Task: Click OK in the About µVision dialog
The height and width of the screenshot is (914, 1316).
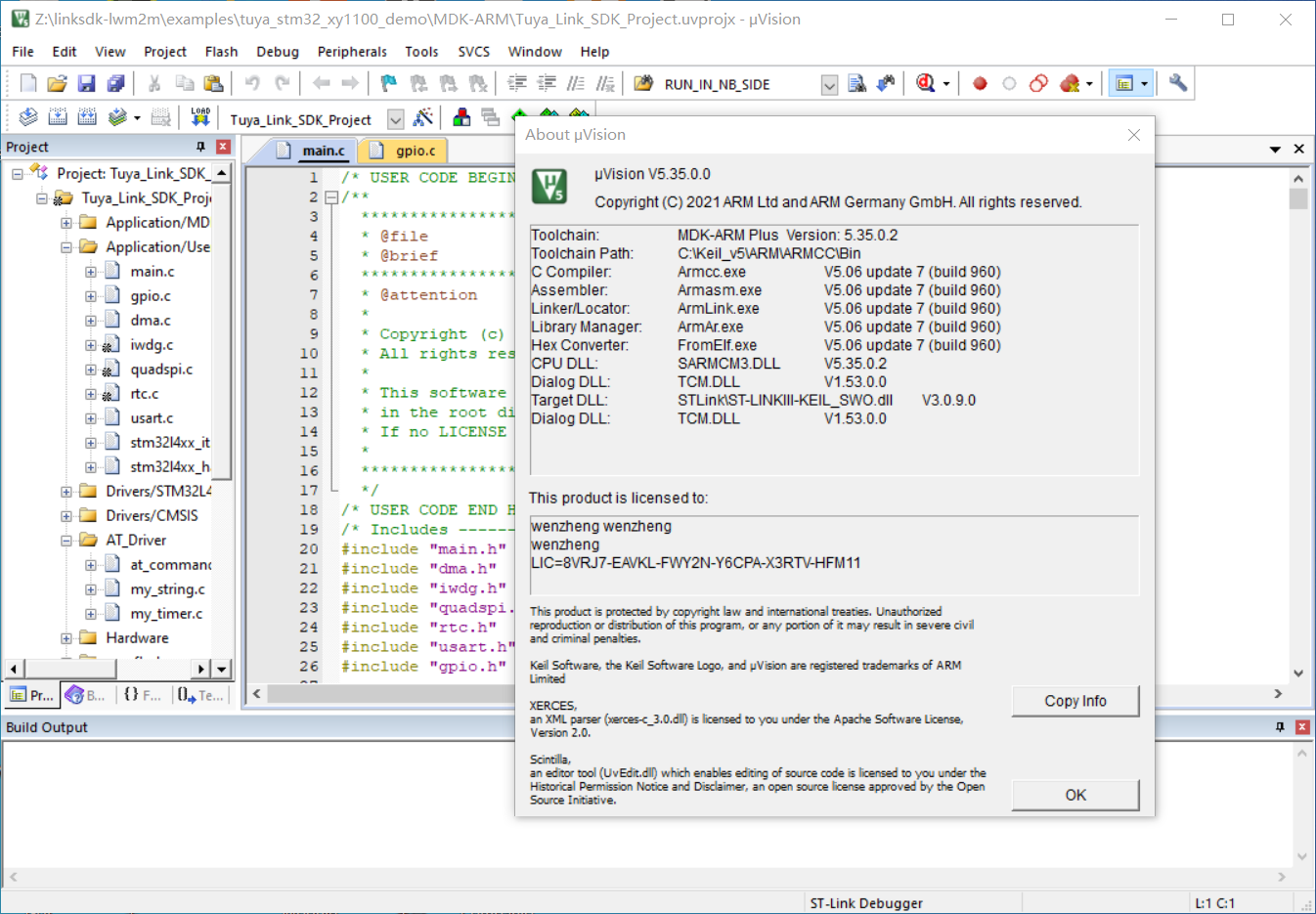Action: pyautogui.click(x=1075, y=795)
